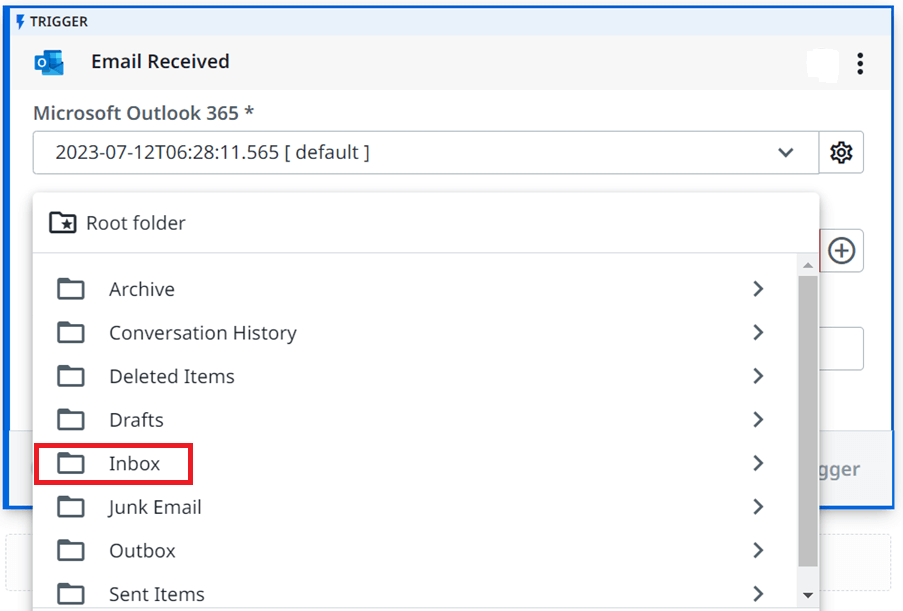Image resolution: width=903 pixels, height=611 pixels.
Task: Click the Microsoft Outlook 365 field label
Action: [x=143, y=113]
